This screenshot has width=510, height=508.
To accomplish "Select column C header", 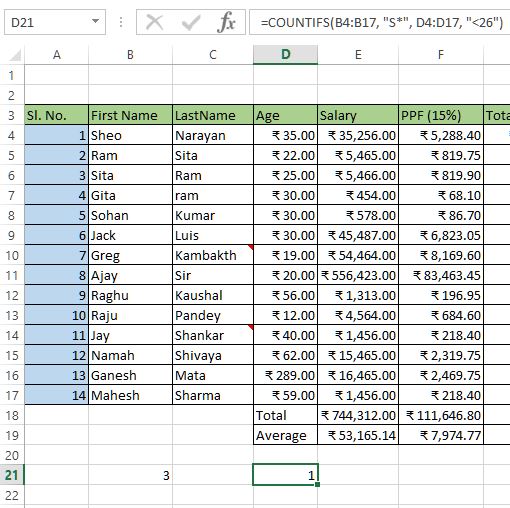I will 213,54.
